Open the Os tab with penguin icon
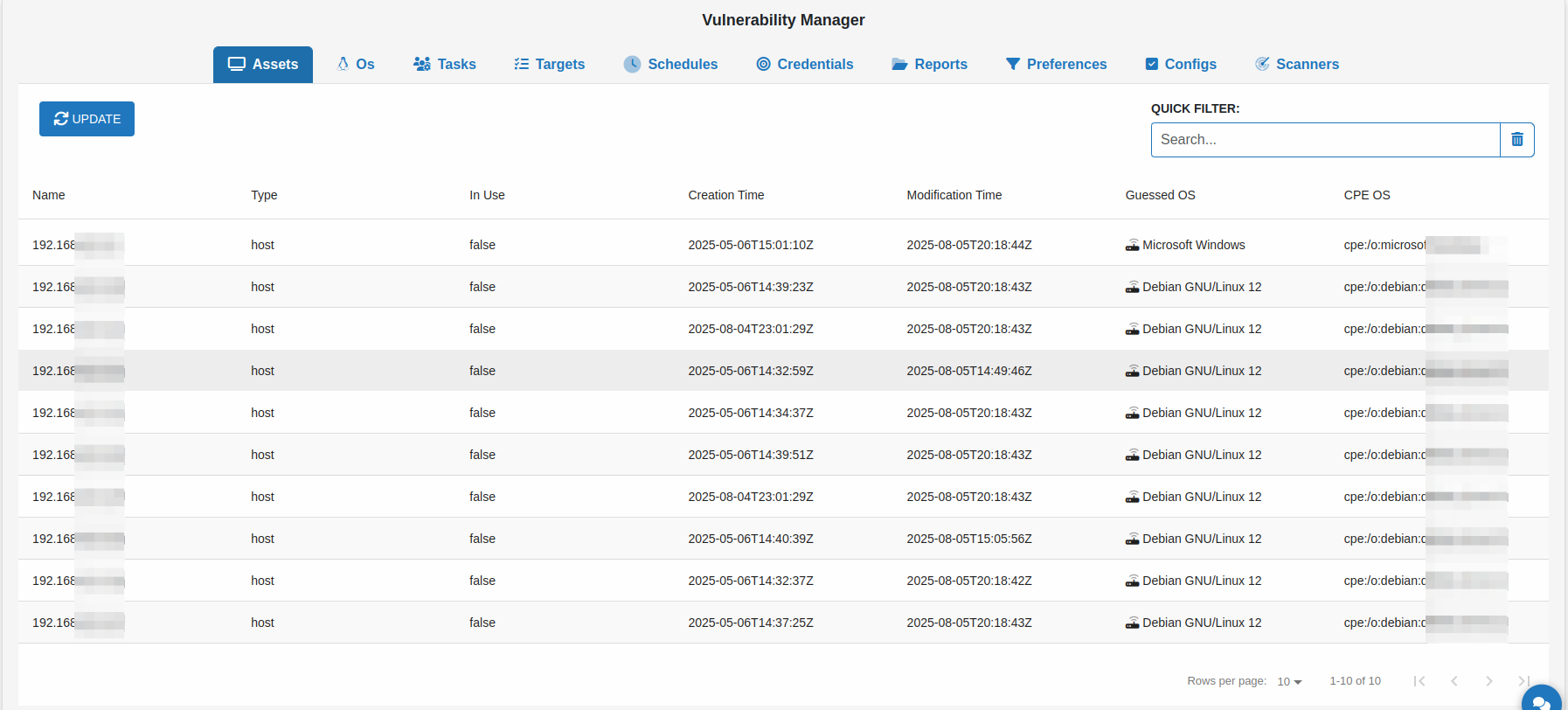 tap(356, 65)
